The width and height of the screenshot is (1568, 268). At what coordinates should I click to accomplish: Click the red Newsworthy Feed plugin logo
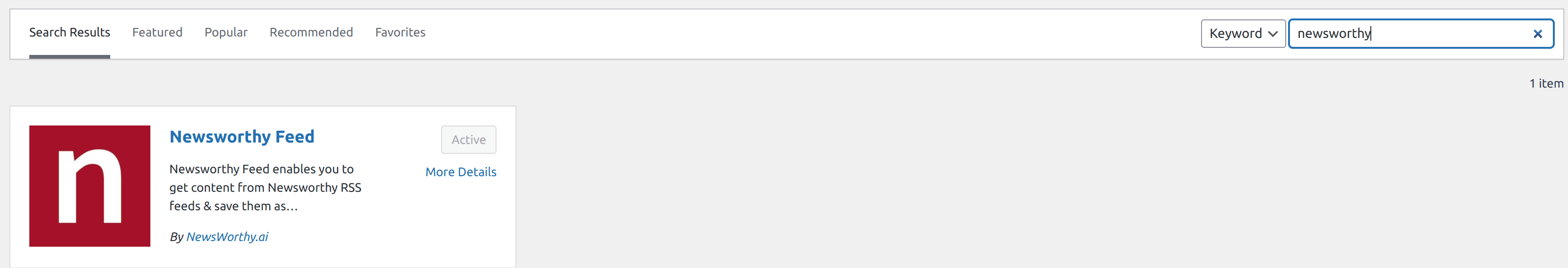tap(89, 186)
